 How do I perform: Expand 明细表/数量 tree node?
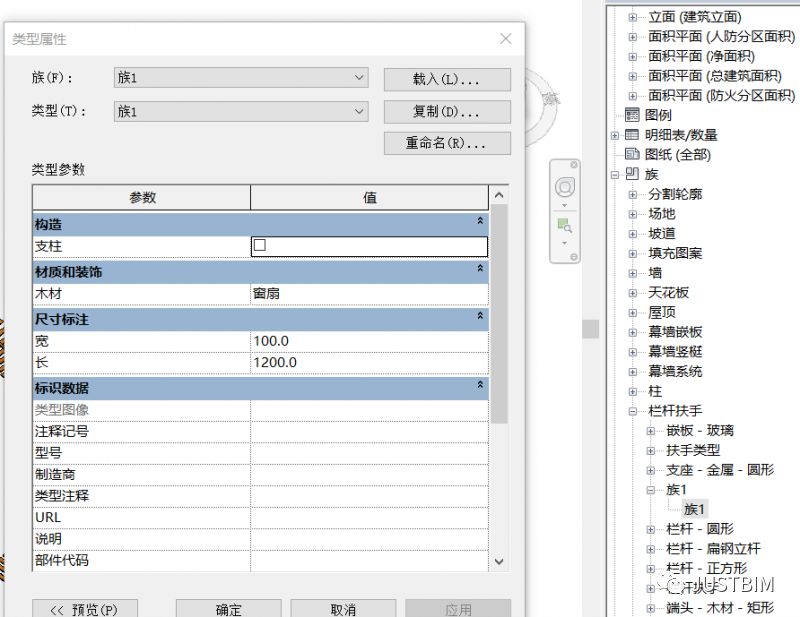[615, 135]
